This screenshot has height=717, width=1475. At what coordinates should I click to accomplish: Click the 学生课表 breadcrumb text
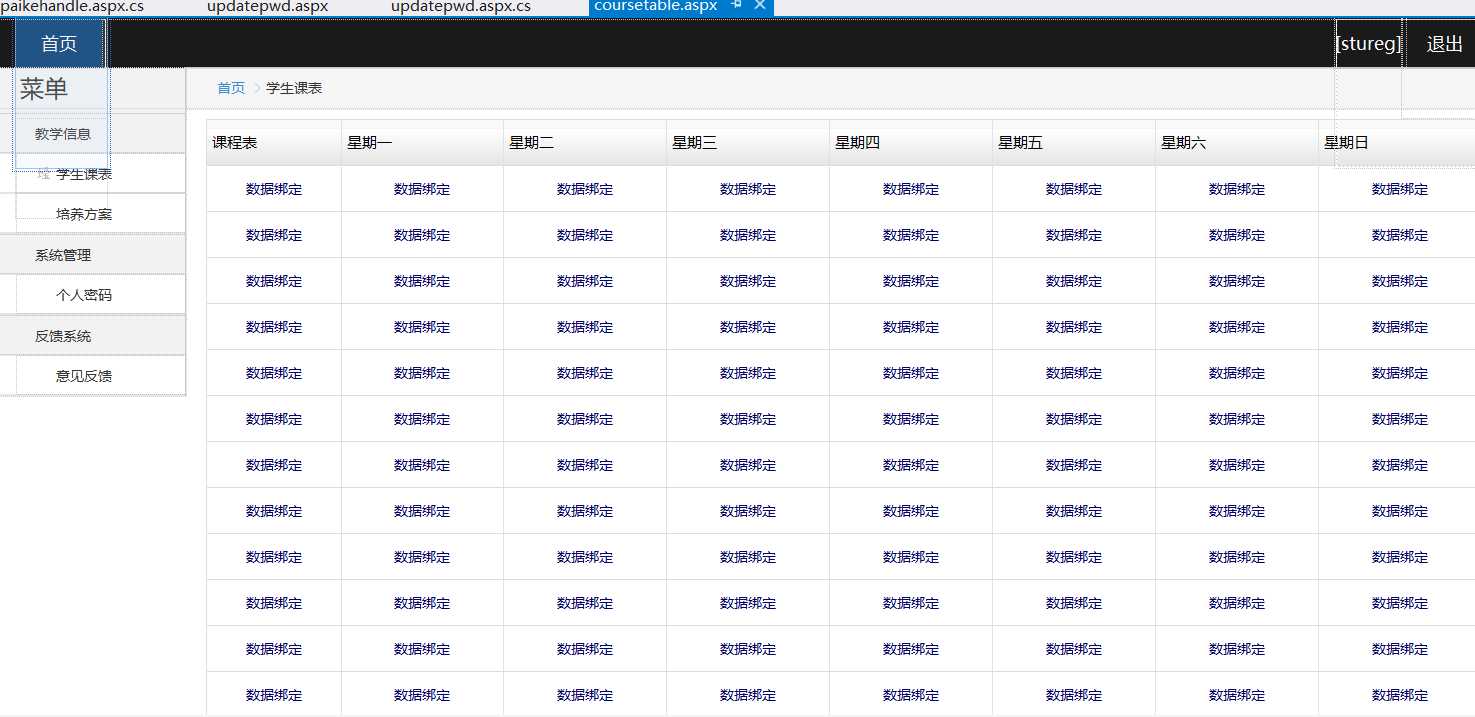point(294,88)
